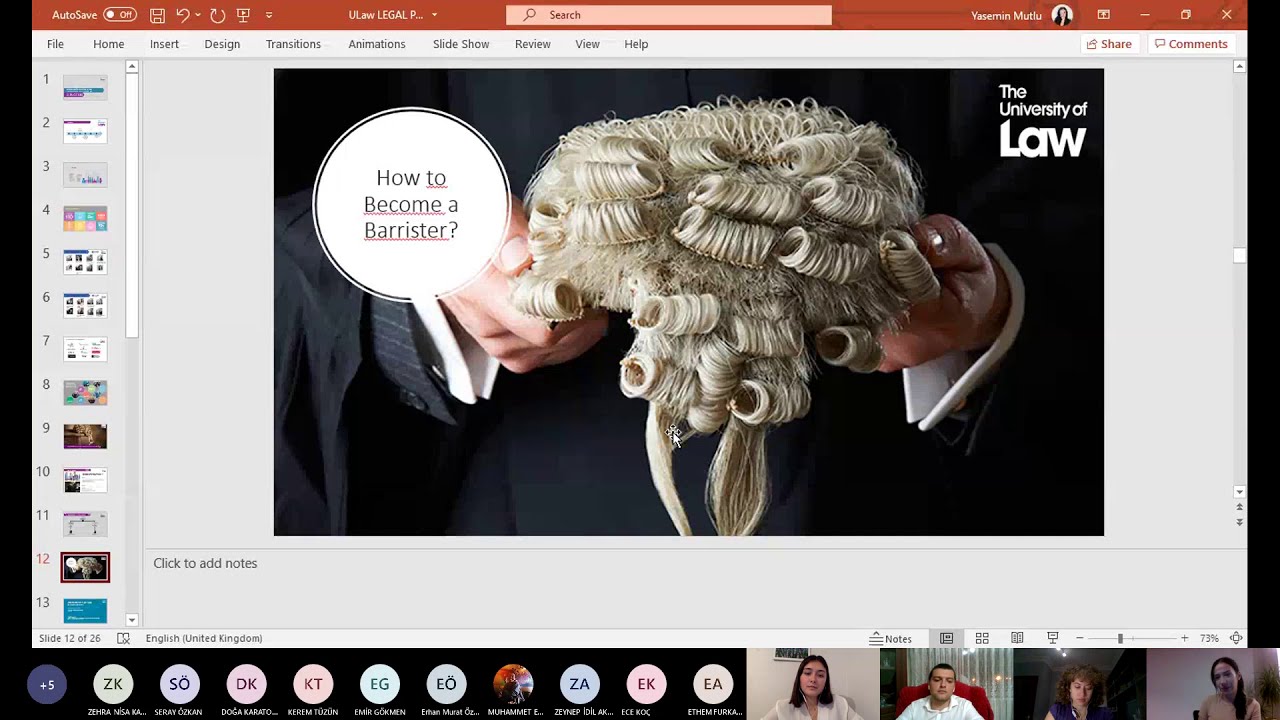
Task: Open the File menu
Action: pyautogui.click(x=55, y=44)
